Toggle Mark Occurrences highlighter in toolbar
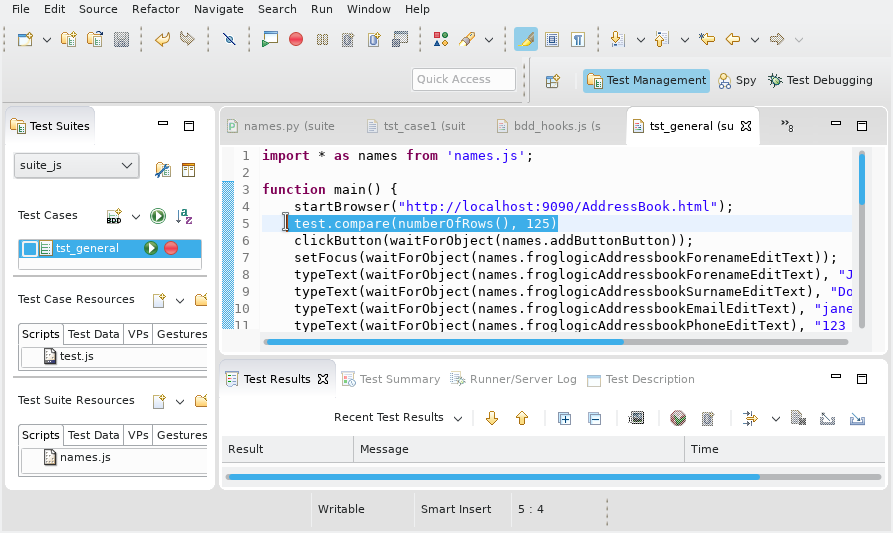This screenshot has width=893, height=533. tap(526, 40)
